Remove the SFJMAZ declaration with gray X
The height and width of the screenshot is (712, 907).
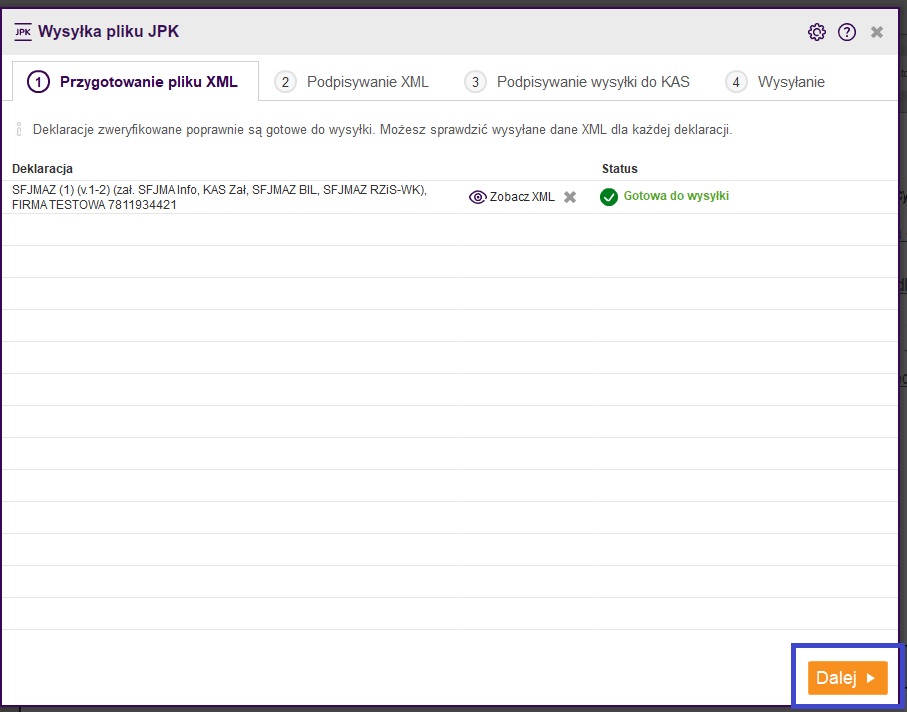tap(570, 197)
